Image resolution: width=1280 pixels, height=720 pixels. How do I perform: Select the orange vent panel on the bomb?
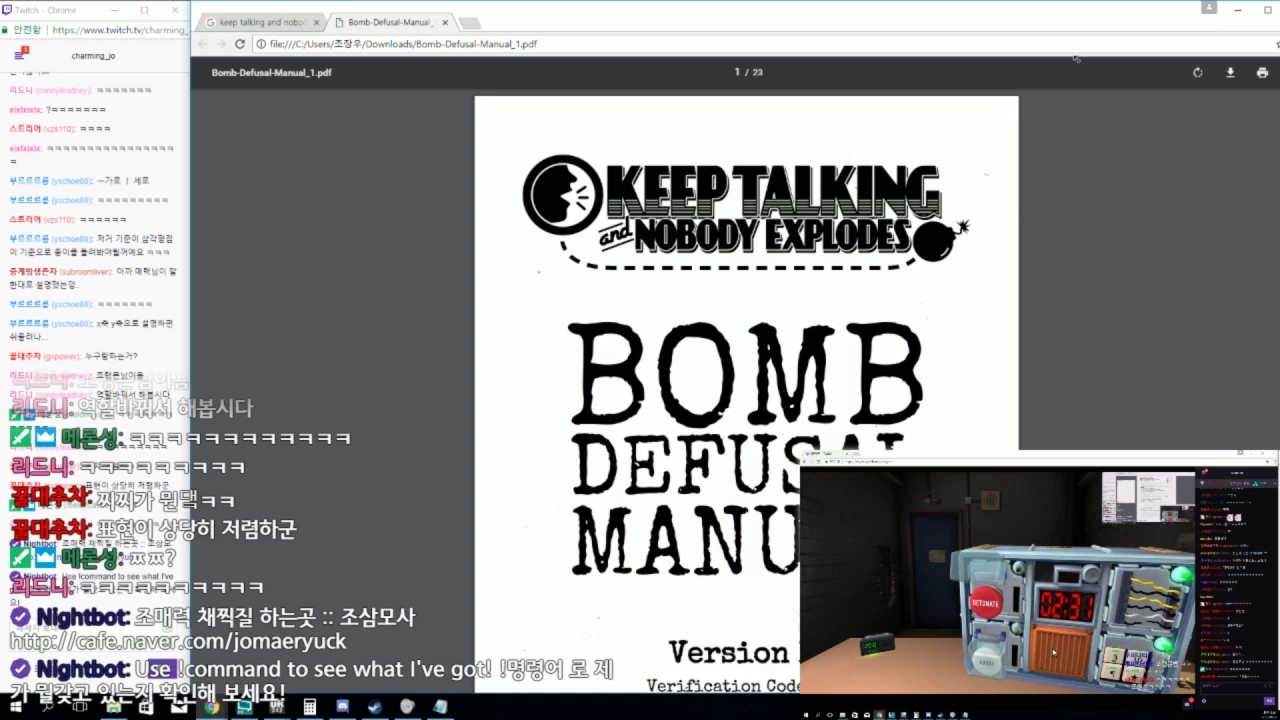1060,650
